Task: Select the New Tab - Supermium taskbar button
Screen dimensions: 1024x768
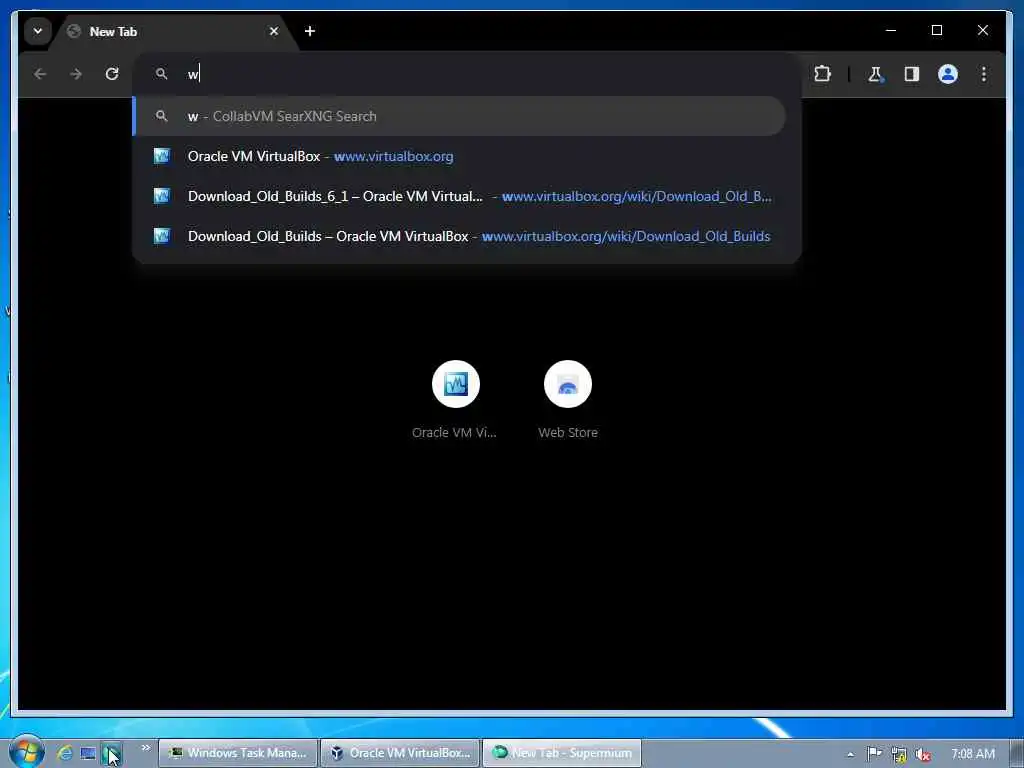Action: [562, 753]
